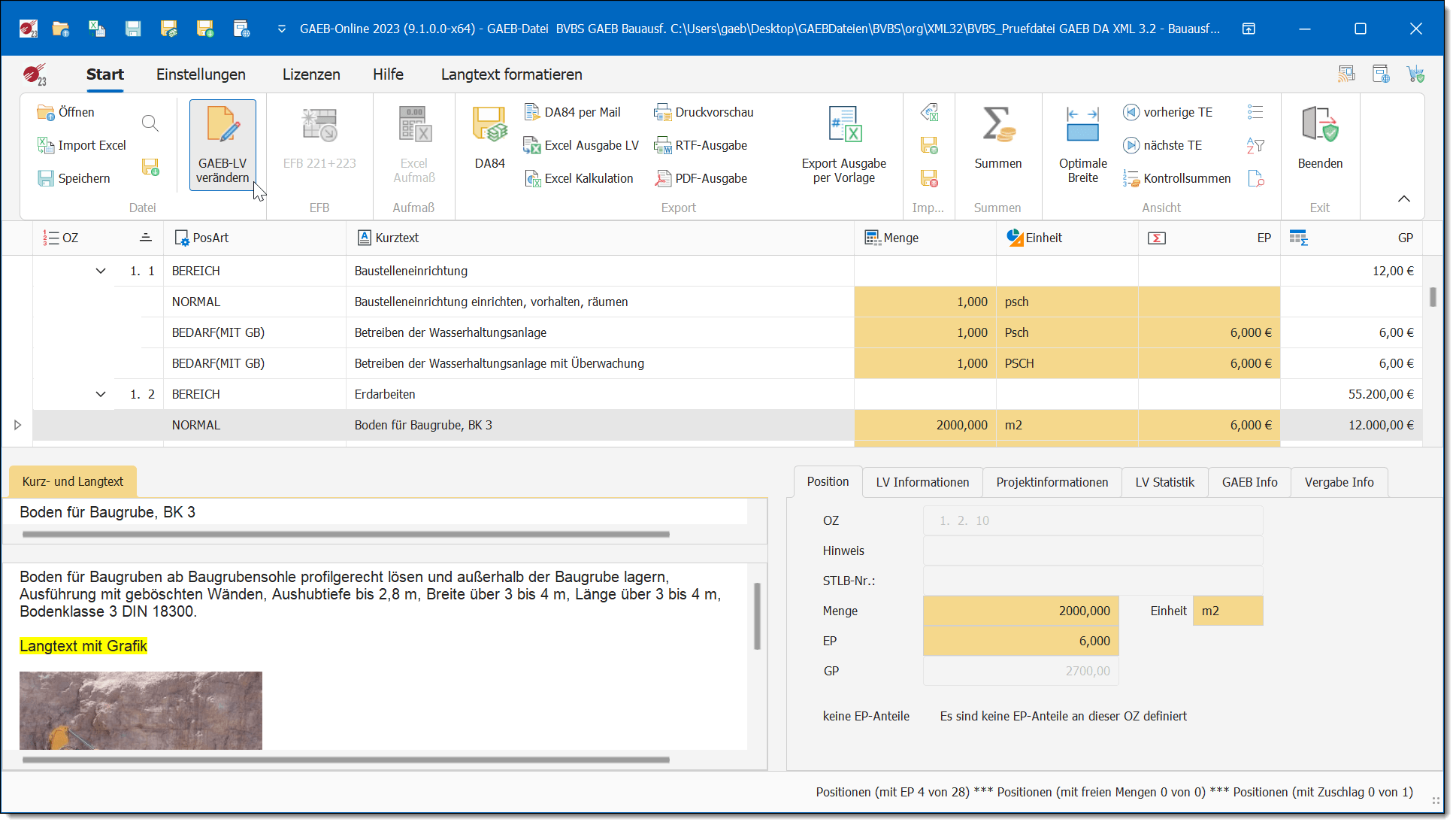Click the Beenden exit icon
This screenshot has height=825, width=1456.
1319,126
